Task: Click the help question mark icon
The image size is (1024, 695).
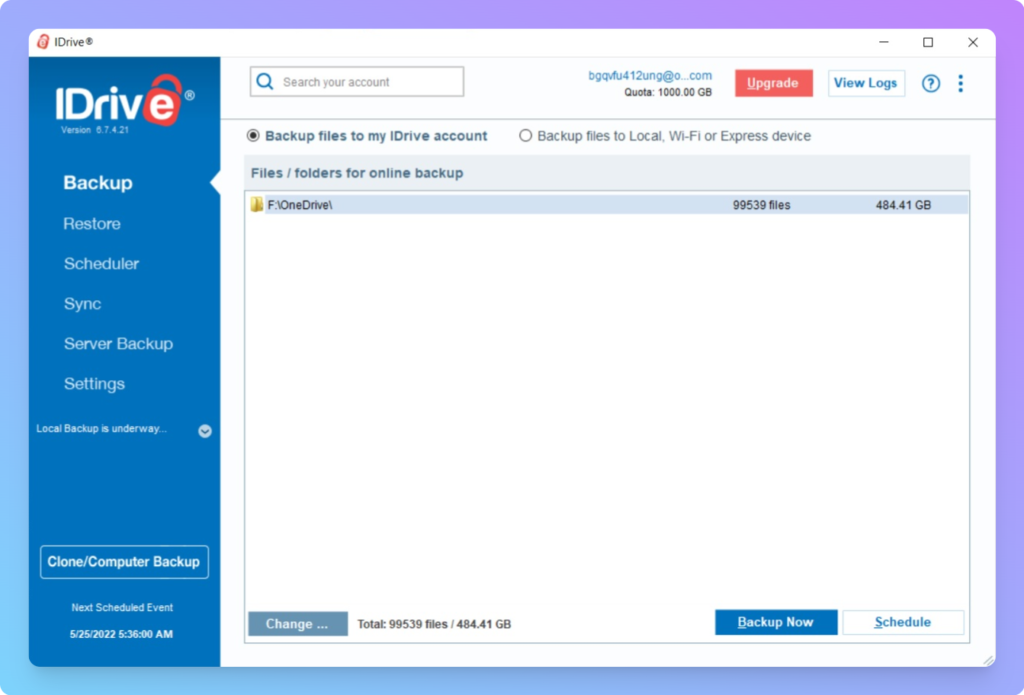Action: click(x=930, y=84)
